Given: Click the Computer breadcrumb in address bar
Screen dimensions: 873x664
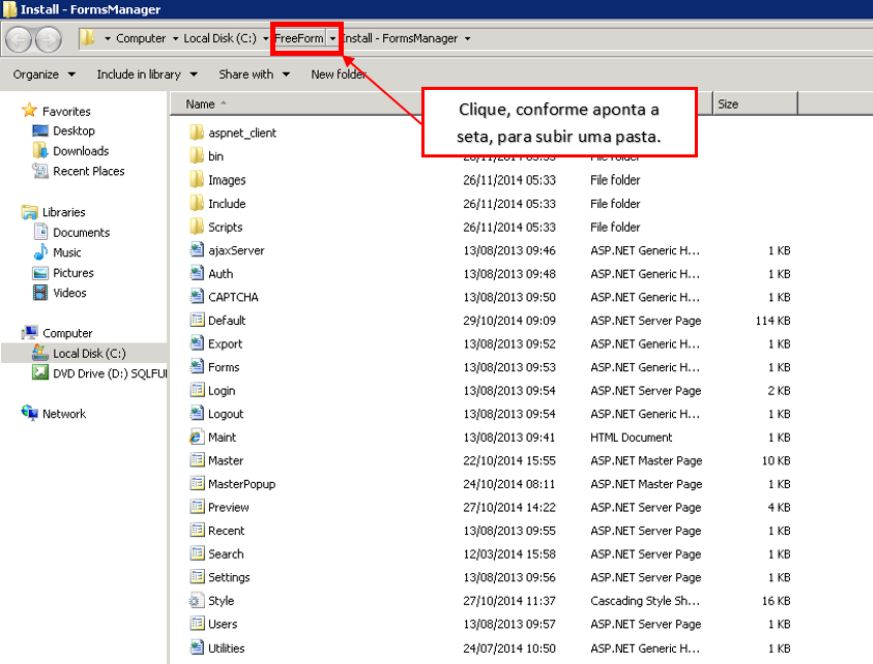Looking at the screenshot, I should click(x=140, y=38).
